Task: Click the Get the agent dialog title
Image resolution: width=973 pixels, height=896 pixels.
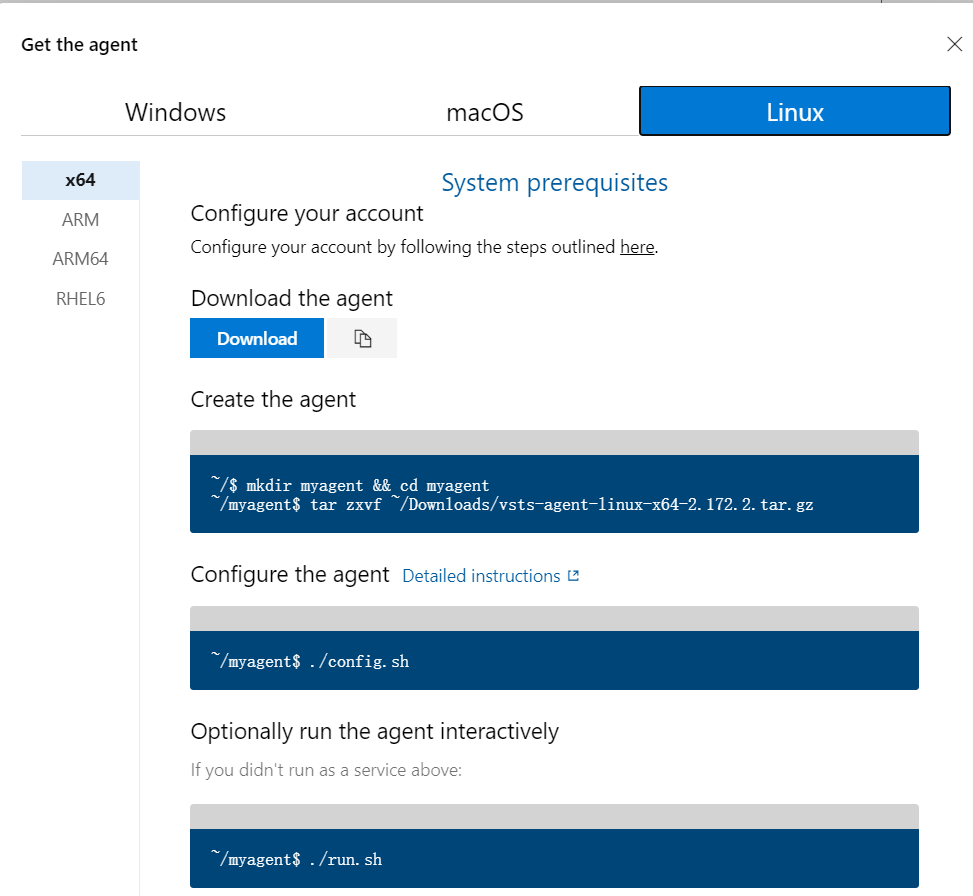Action: [79, 45]
